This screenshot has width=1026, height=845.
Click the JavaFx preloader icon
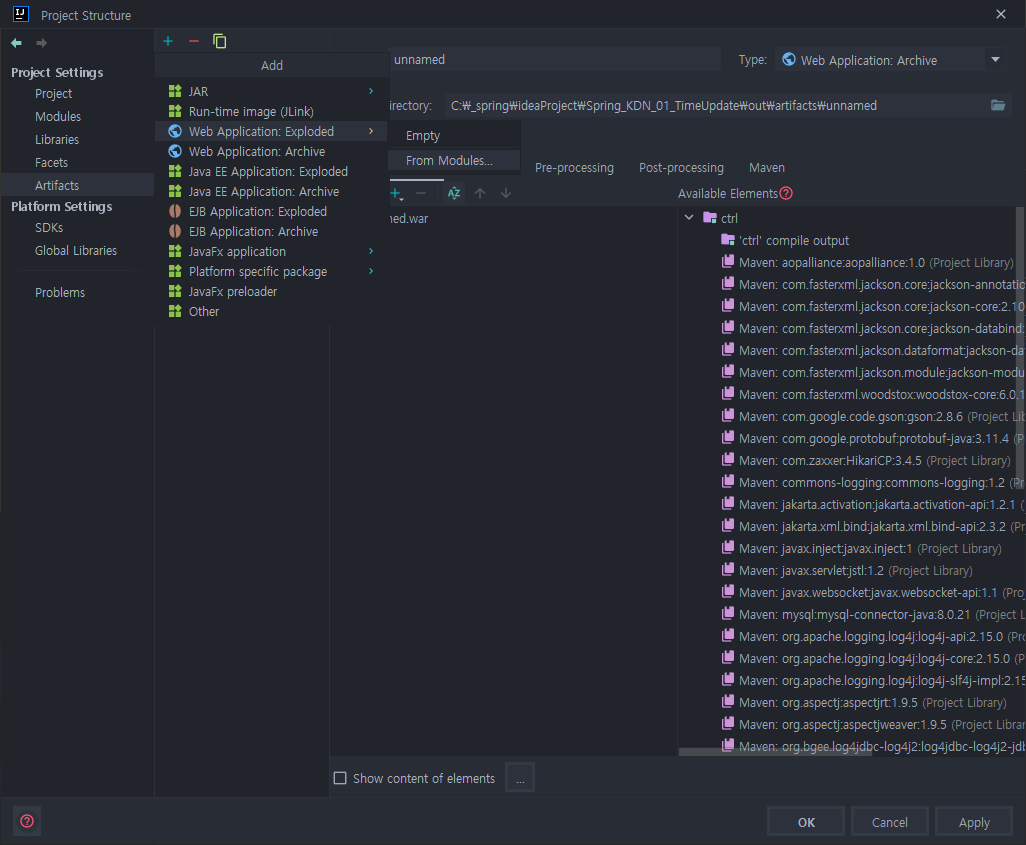point(175,291)
